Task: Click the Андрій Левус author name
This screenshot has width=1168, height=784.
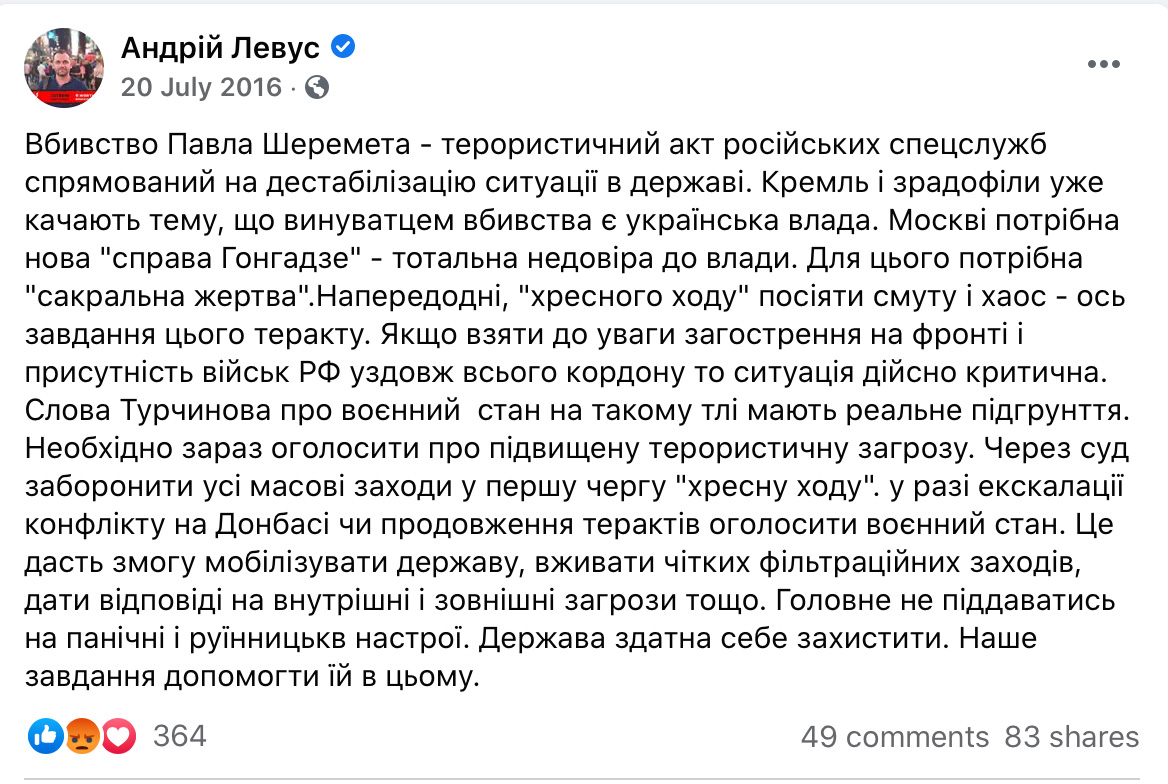Action: [x=220, y=48]
